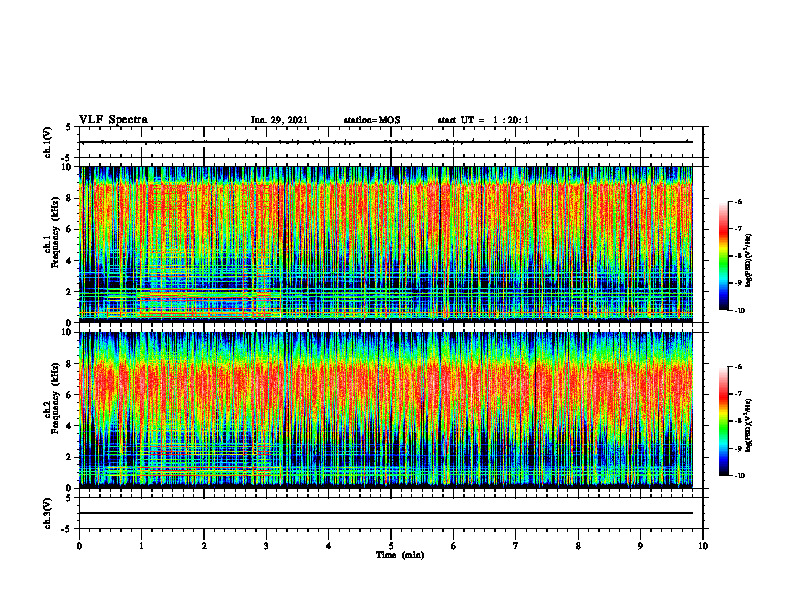The height and width of the screenshot is (612, 792).
Task: Click the "ch.1(V)" axis label at top
Action: 48,142
